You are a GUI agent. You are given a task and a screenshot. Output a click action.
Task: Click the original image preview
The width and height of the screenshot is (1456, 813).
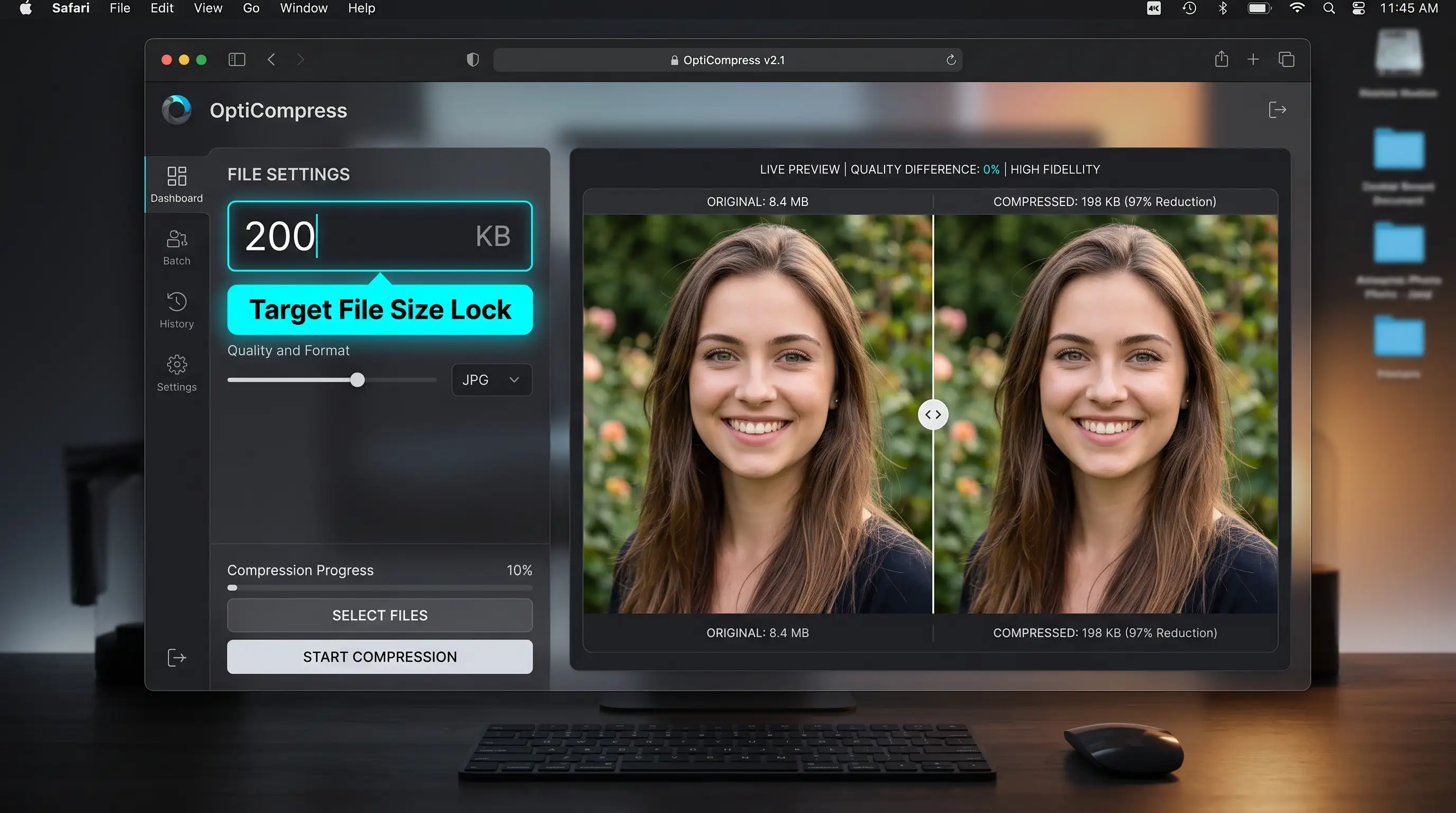pyautogui.click(x=758, y=414)
